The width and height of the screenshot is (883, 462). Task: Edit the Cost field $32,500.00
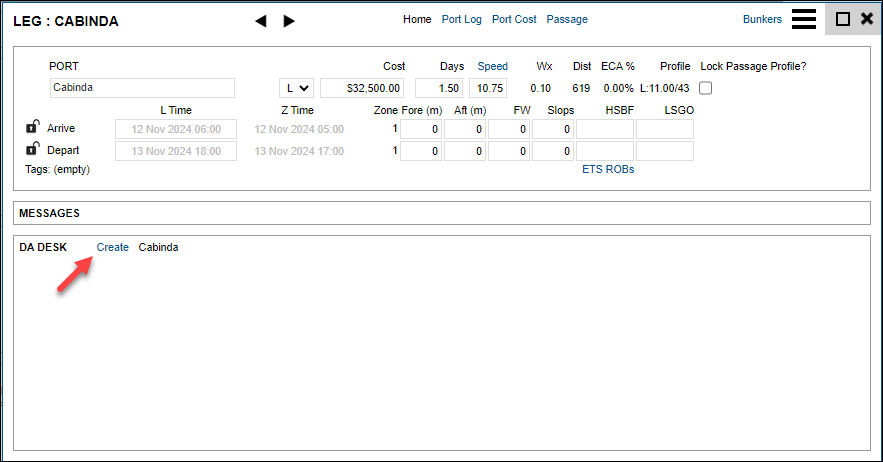[x=362, y=88]
